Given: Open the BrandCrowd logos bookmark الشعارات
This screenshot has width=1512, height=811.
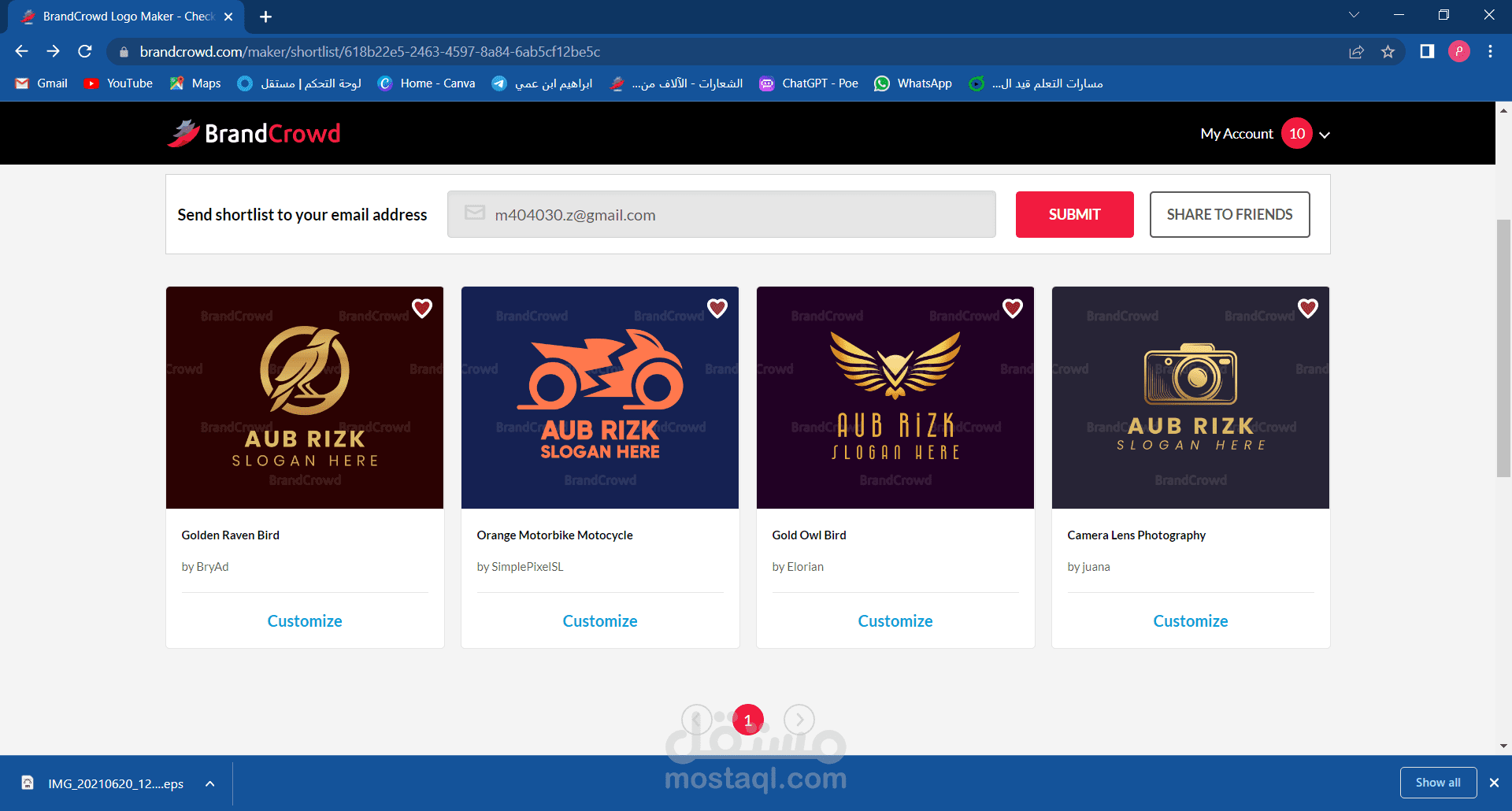Looking at the screenshot, I should (676, 83).
